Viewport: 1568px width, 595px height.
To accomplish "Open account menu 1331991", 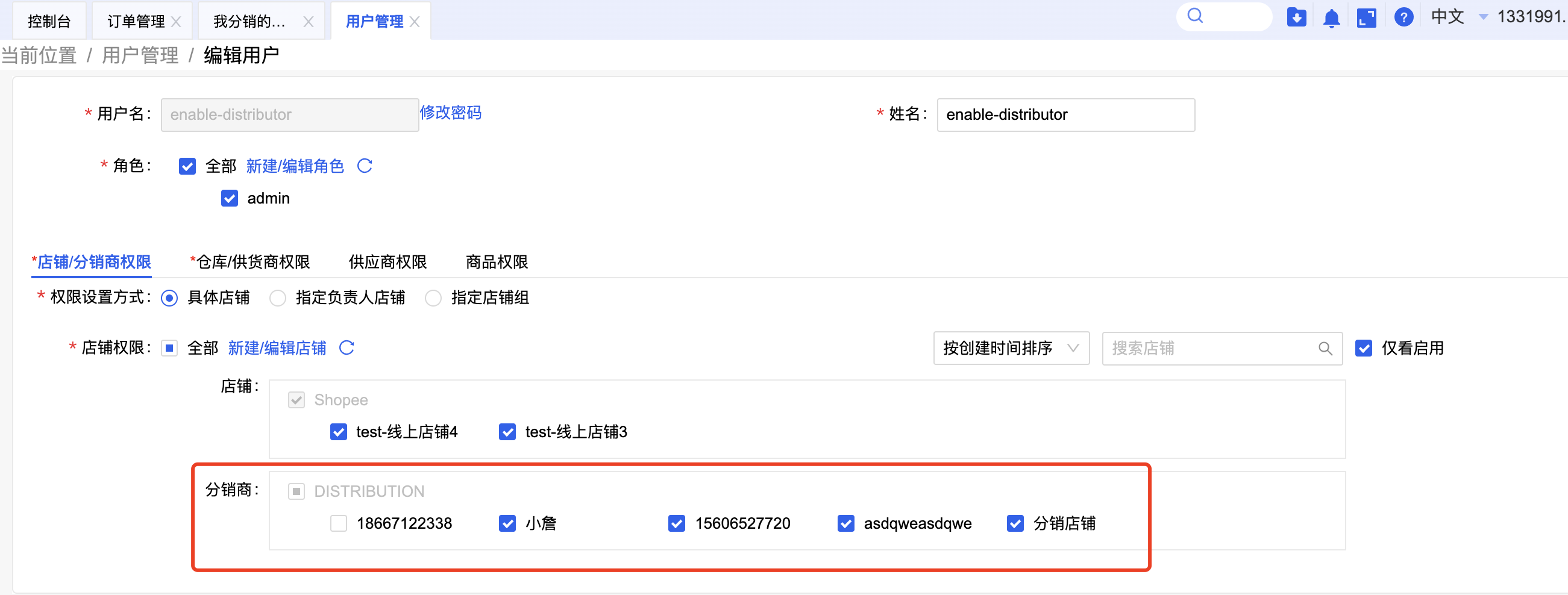I will coord(1531,16).
